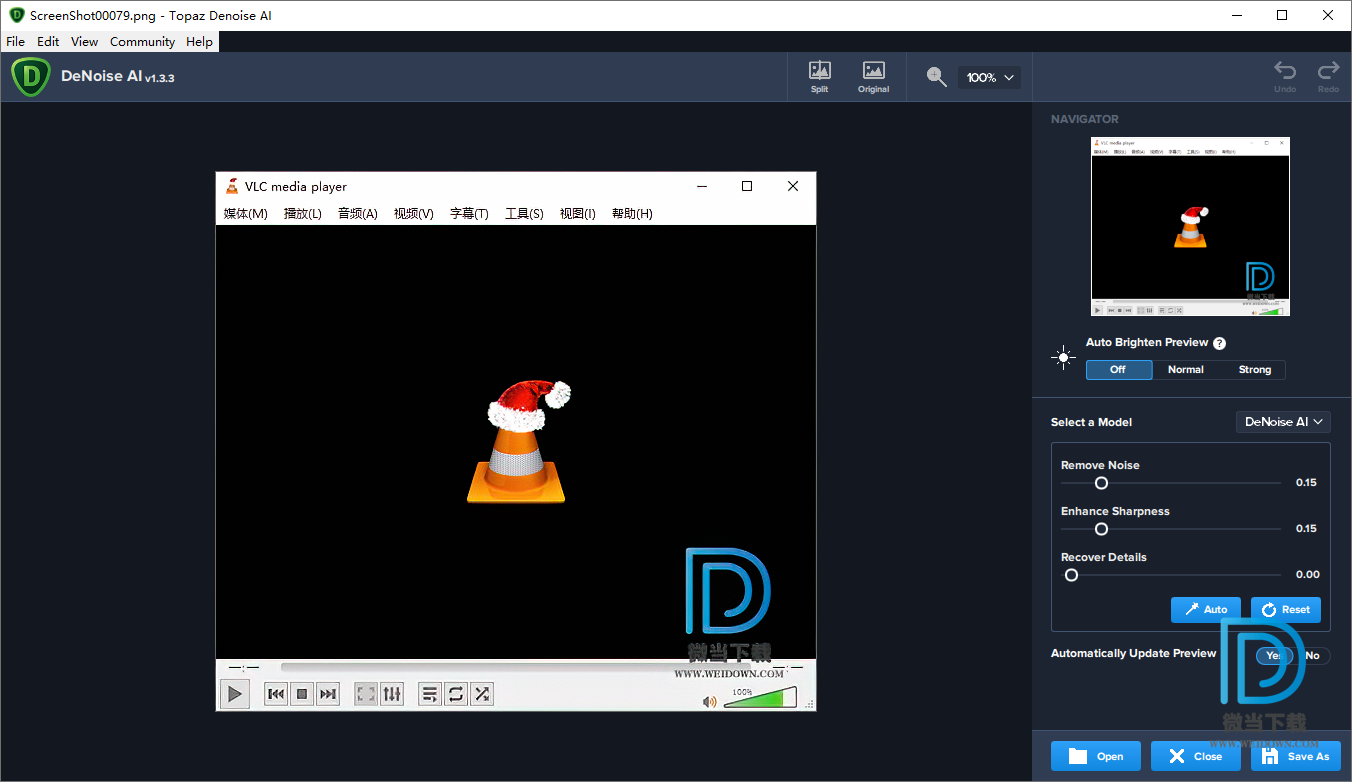Click VLC 帮助(H) menu in image
This screenshot has width=1352, height=782.
pos(632,213)
